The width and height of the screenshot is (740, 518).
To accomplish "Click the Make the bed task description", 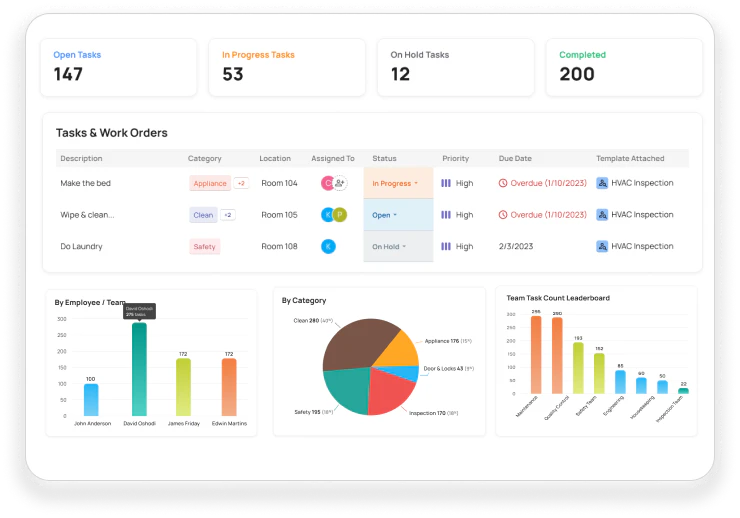I will [85, 183].
